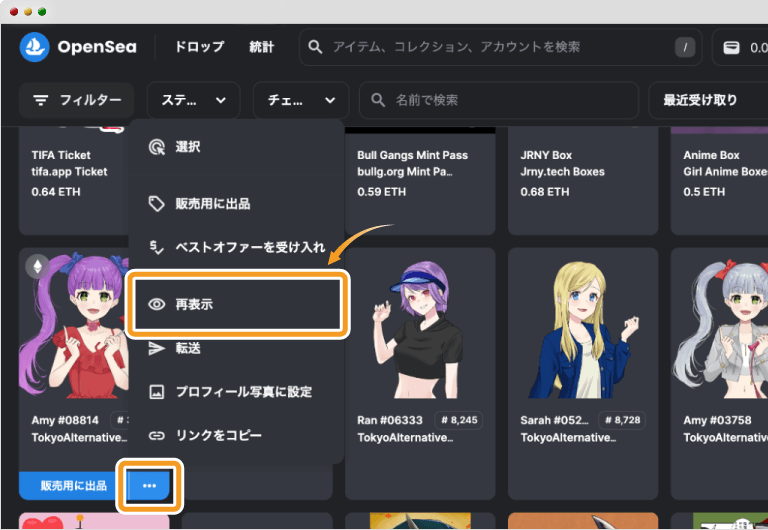Viewport: 768px width, 530px height.
Task: Click tifa.app Ticket collection name
Action: tap(69, 172)
